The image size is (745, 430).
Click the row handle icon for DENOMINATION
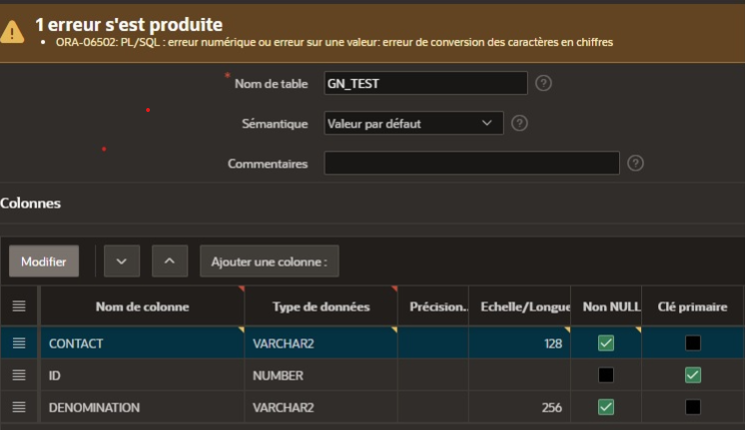point(19,407)
